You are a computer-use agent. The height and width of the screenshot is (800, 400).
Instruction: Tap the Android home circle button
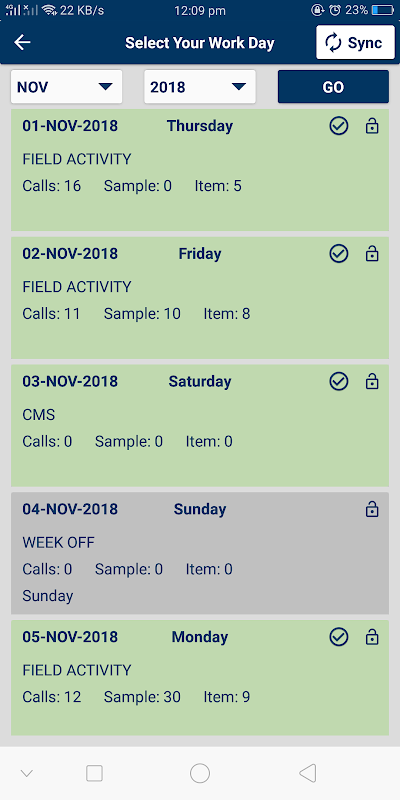(200, 773)
